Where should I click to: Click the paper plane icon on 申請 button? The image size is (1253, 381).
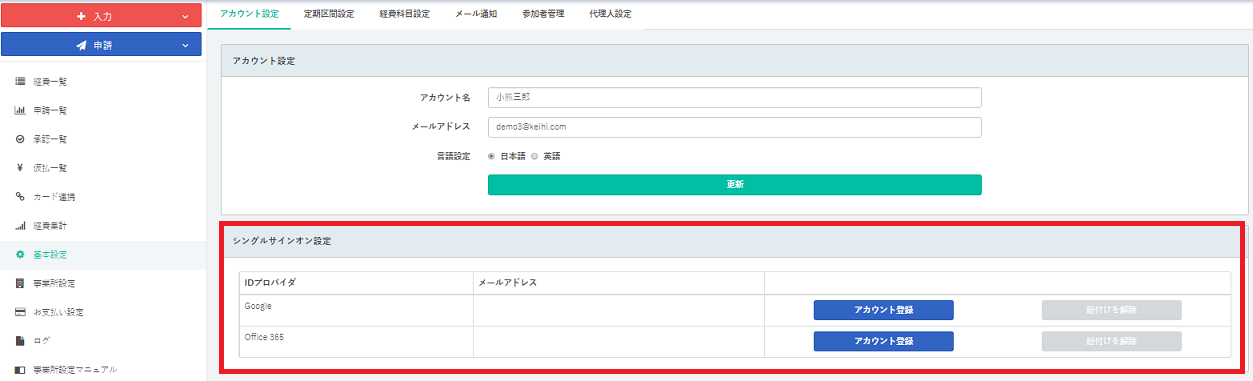(x=81, y=45)
